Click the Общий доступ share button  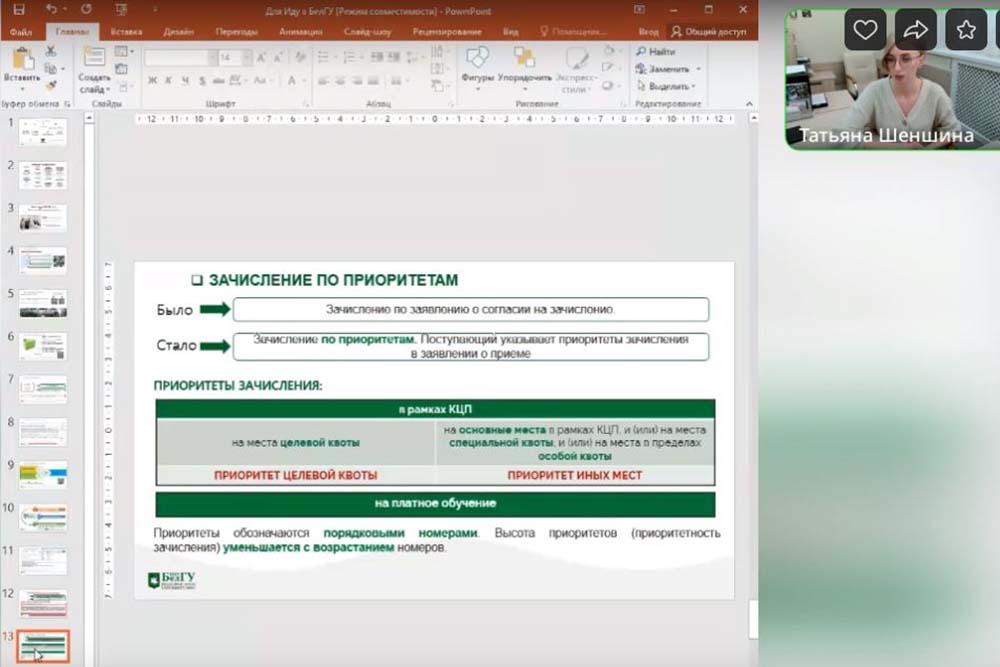tap(710, 32)
